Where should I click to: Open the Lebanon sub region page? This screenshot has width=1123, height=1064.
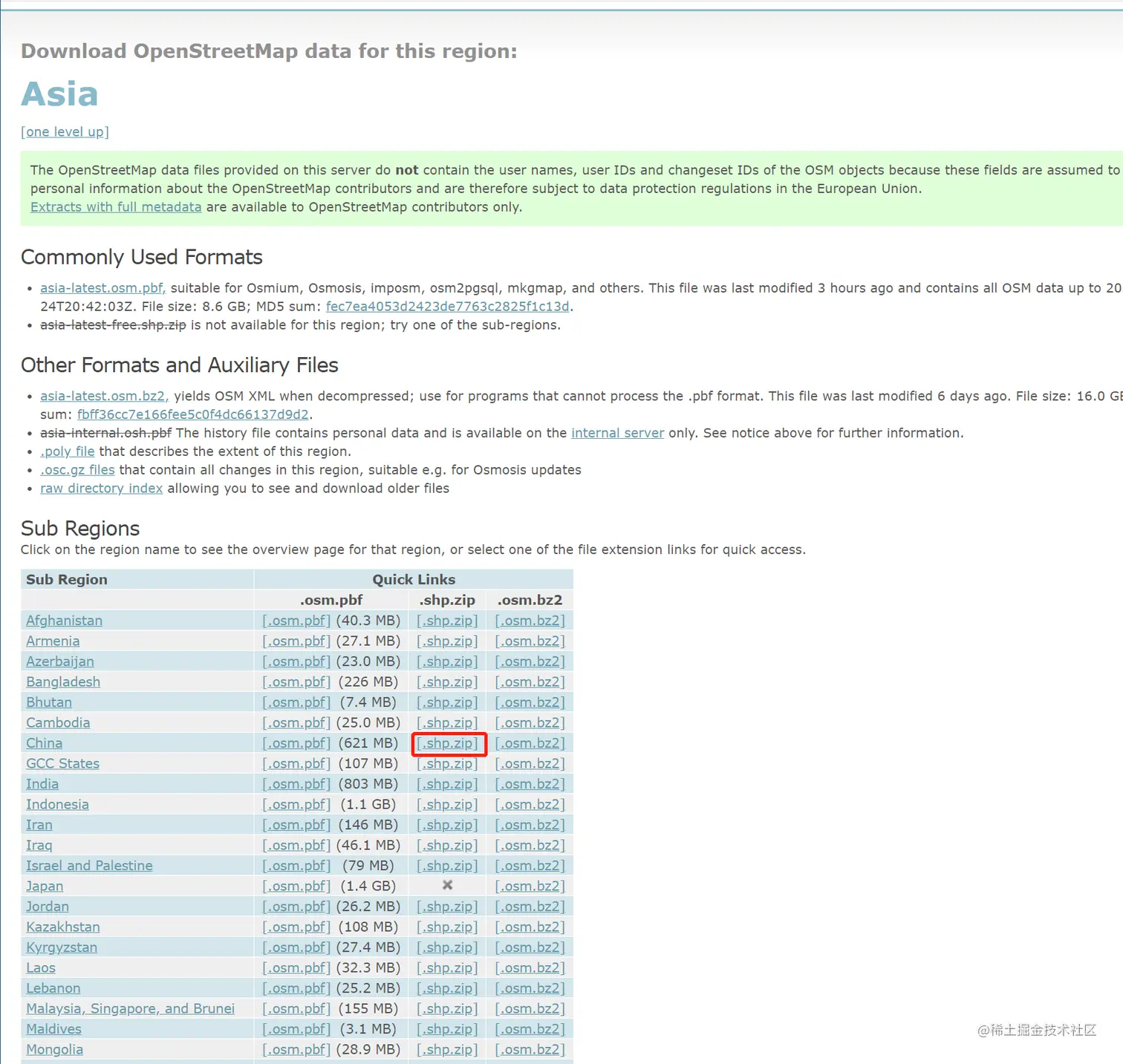(53, 988)
